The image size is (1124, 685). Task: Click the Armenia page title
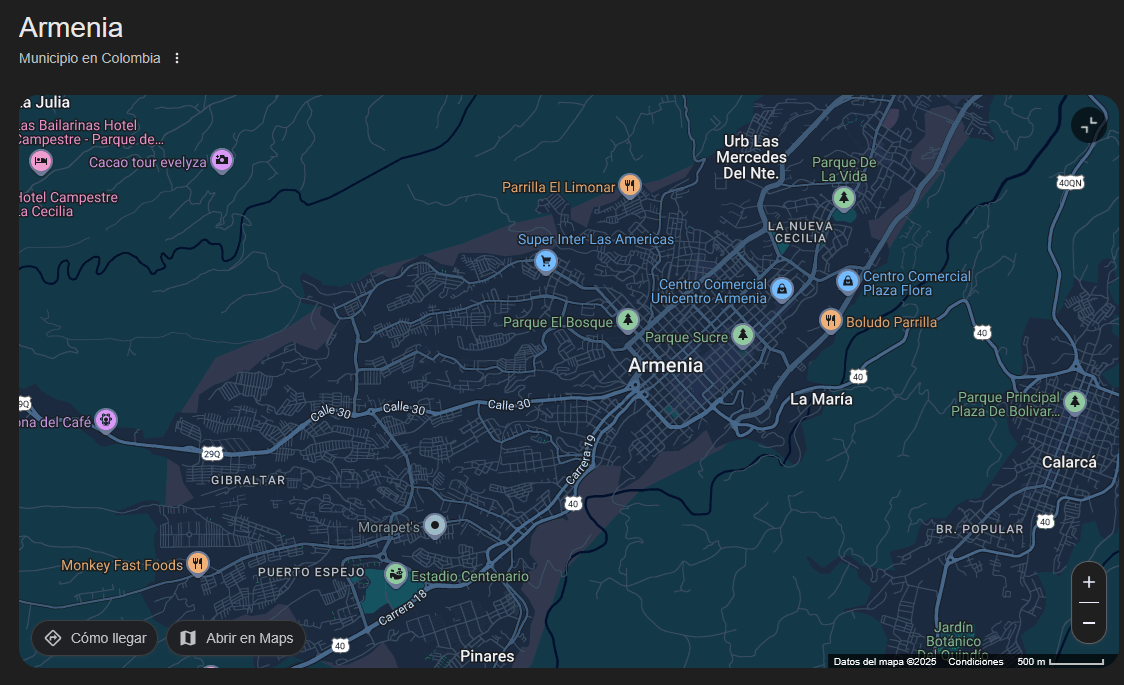point(71,27)
